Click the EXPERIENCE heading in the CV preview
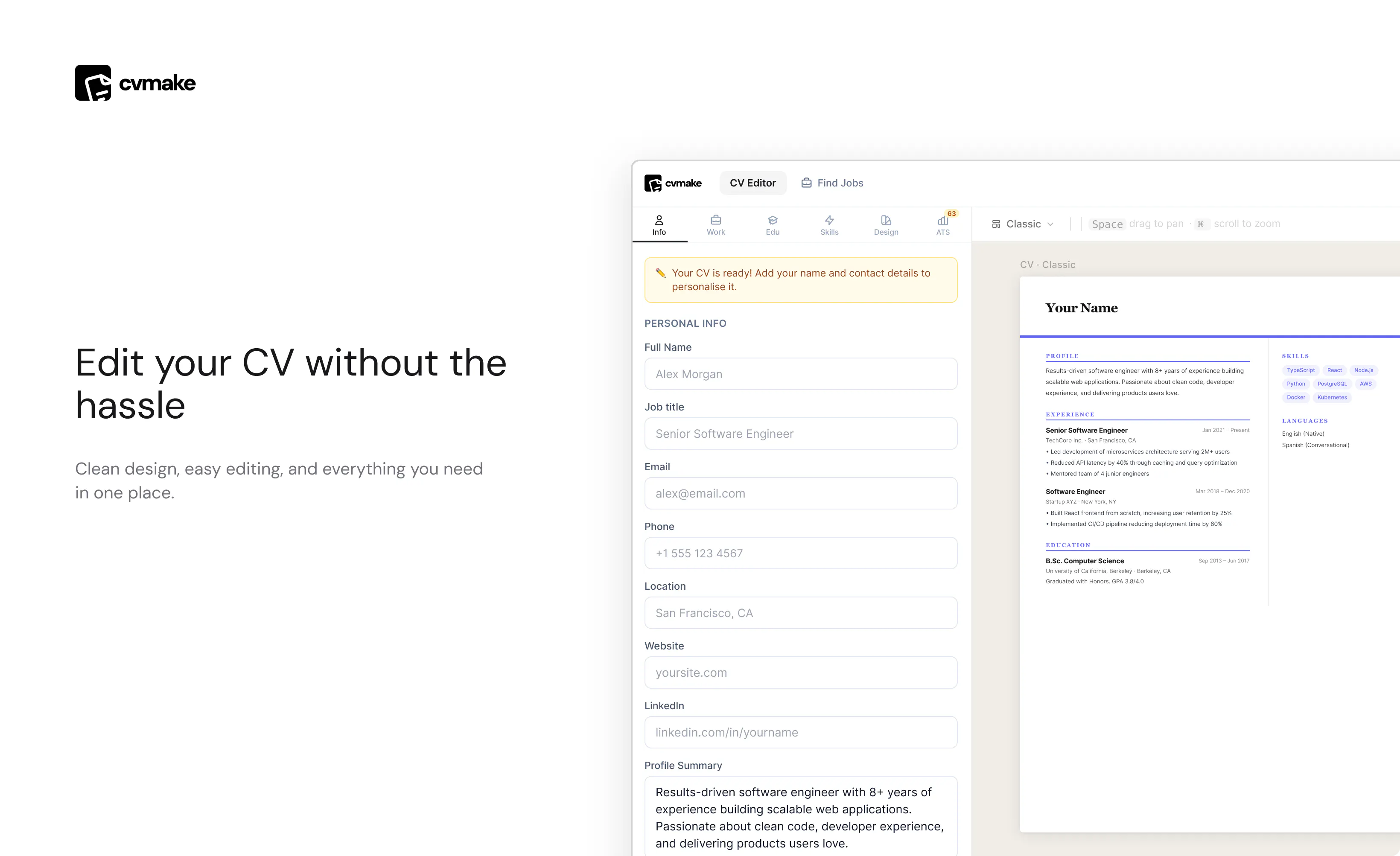 (x=1070, y=415)
